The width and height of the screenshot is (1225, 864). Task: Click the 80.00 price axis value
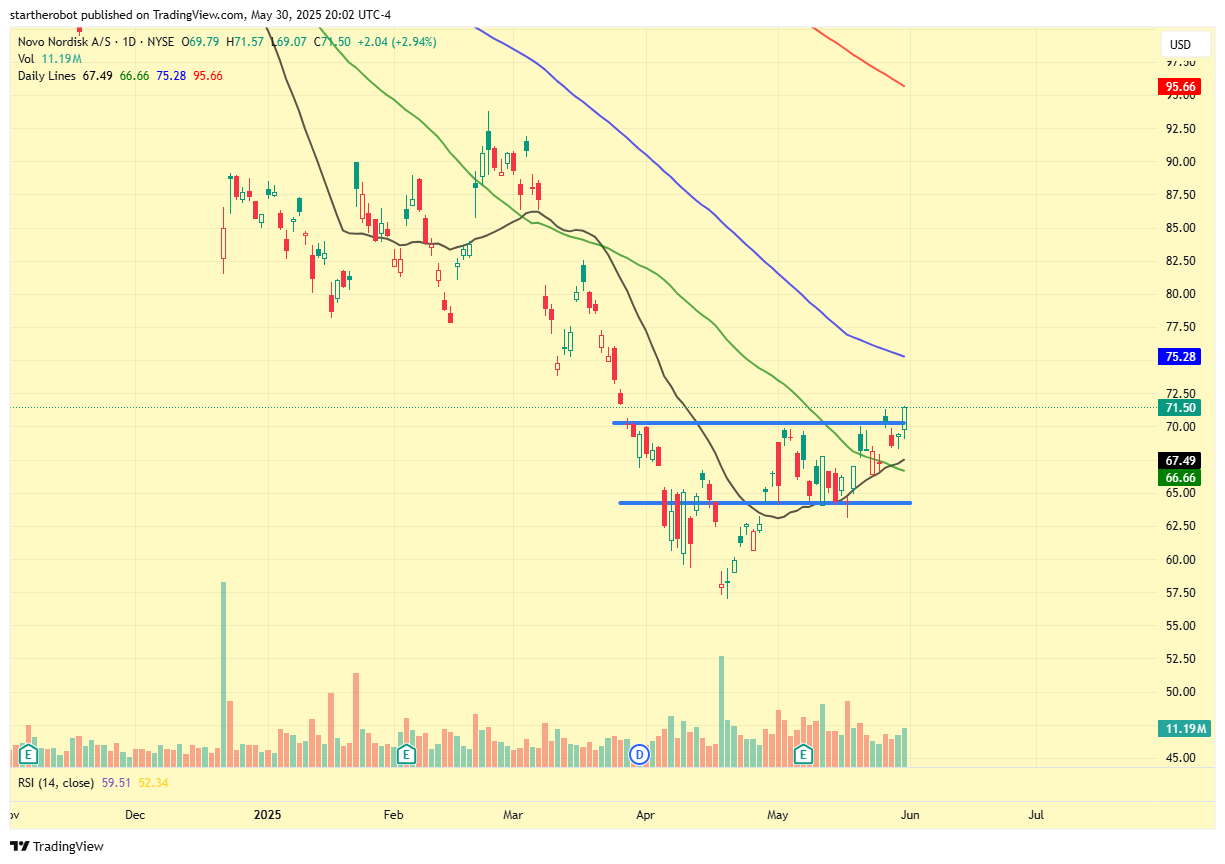coord(1181,293)
